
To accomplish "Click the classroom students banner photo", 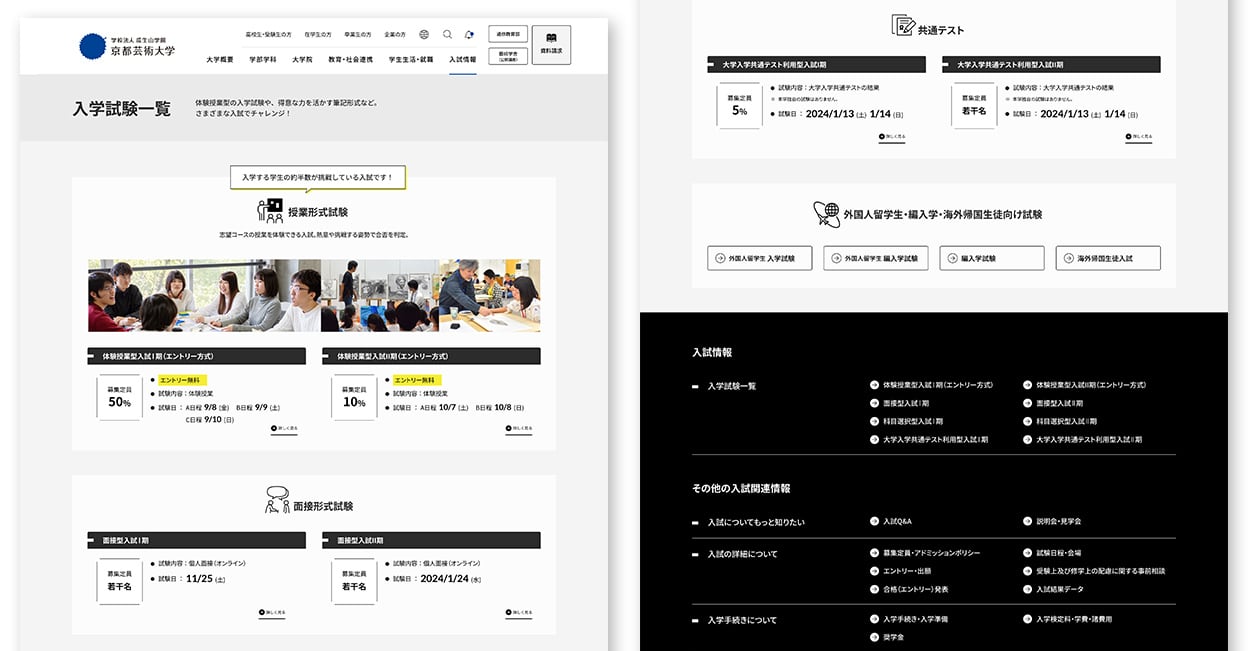I will (x=314, y=295).
